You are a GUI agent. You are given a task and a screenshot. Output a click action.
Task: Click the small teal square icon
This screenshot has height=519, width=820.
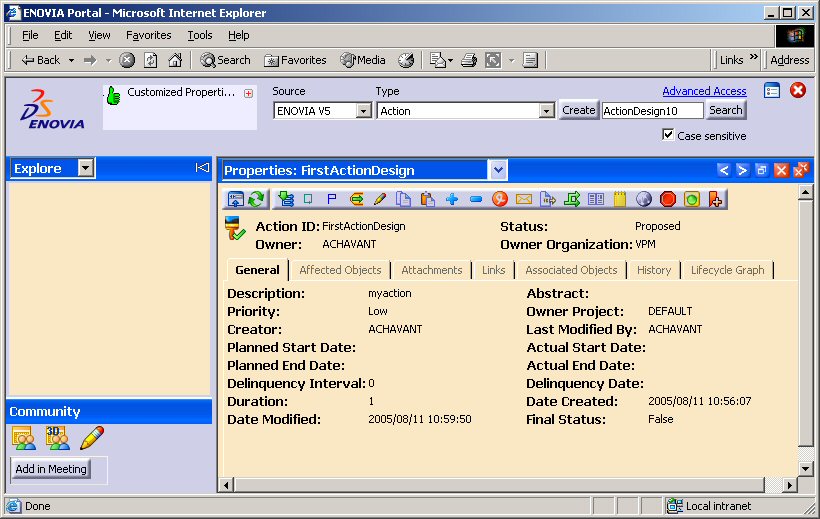pyautogui.click(x=308, y=199)
